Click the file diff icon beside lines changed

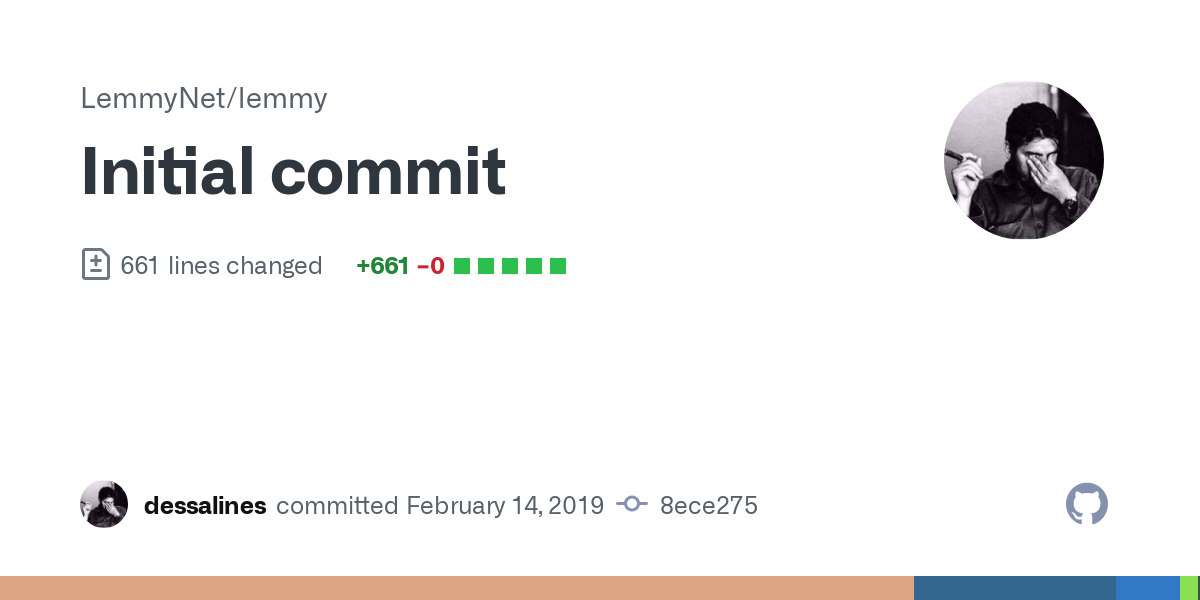(95, 265)
